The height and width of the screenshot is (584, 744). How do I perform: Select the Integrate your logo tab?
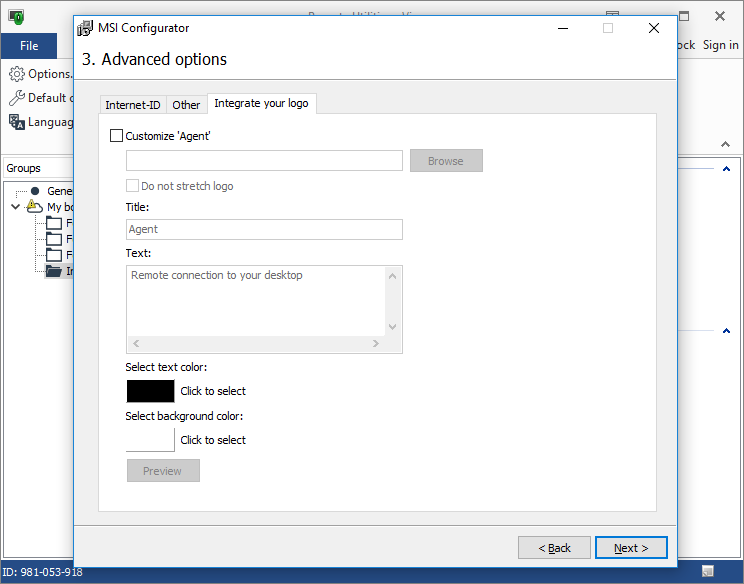pos(261,103)
